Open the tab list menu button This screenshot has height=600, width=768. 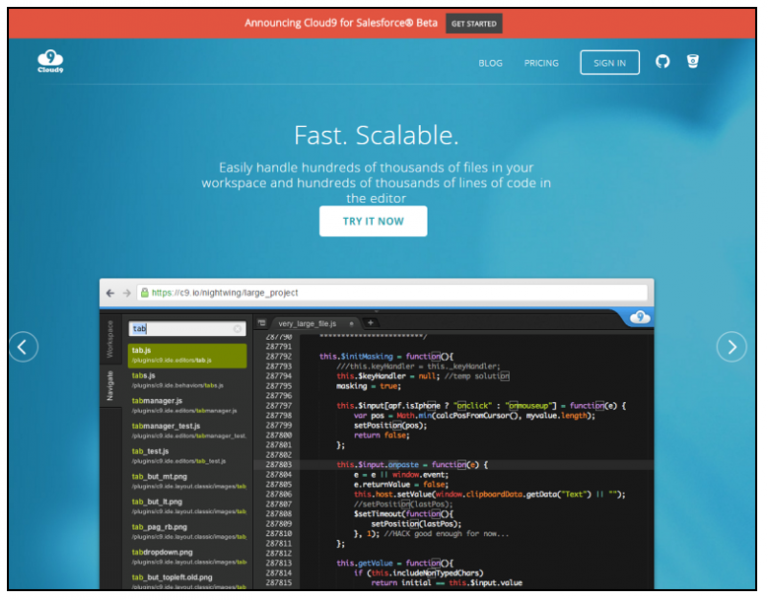pyautogui.click(x=262, y=323)
